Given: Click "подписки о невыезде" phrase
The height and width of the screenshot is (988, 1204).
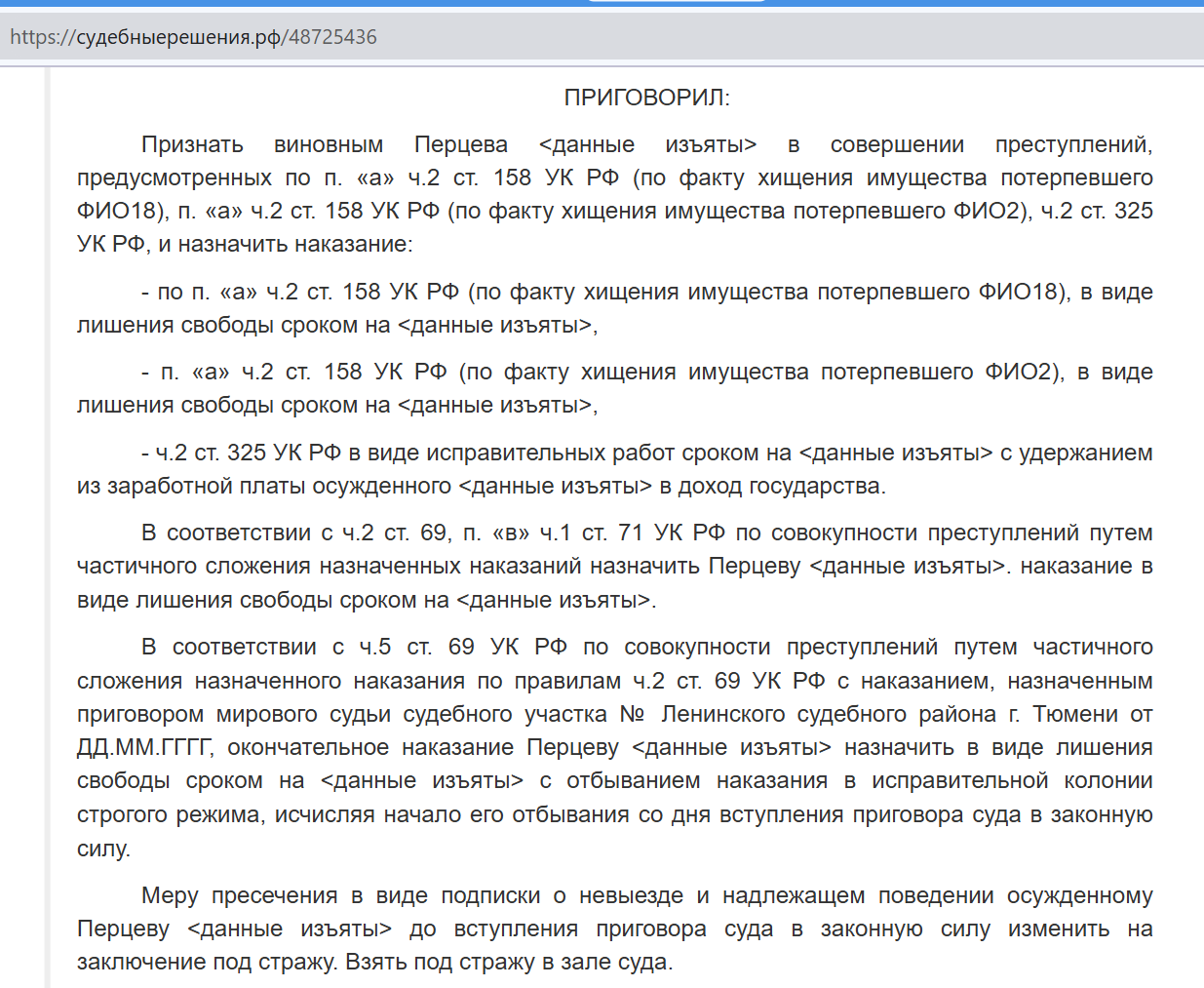Looking at the screenshot, I should point(563,896).
